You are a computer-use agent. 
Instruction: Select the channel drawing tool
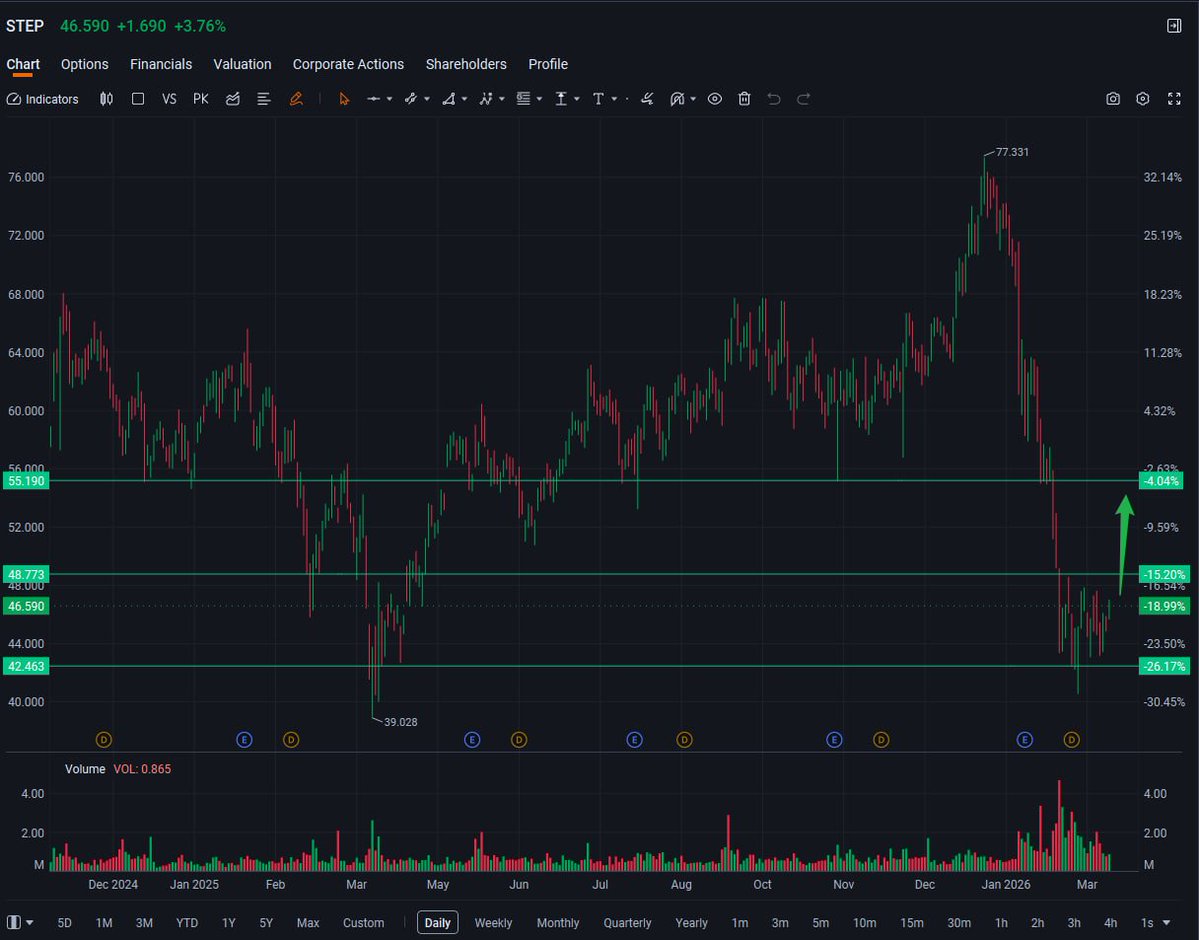[x=411, y=99]
